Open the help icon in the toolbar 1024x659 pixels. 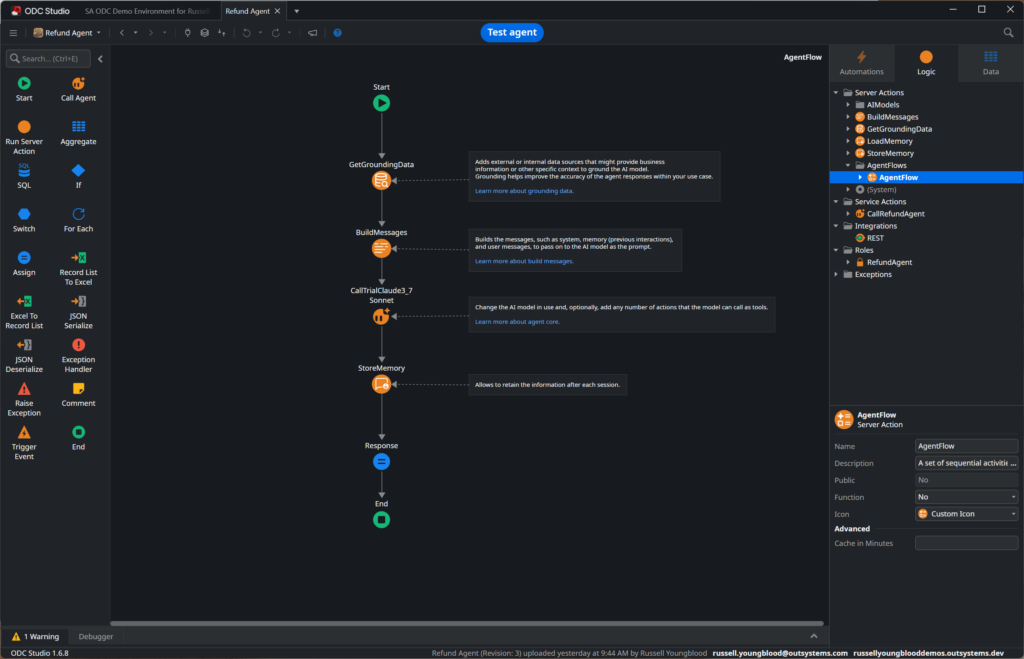pyautogui.click(x=337, y=33)
